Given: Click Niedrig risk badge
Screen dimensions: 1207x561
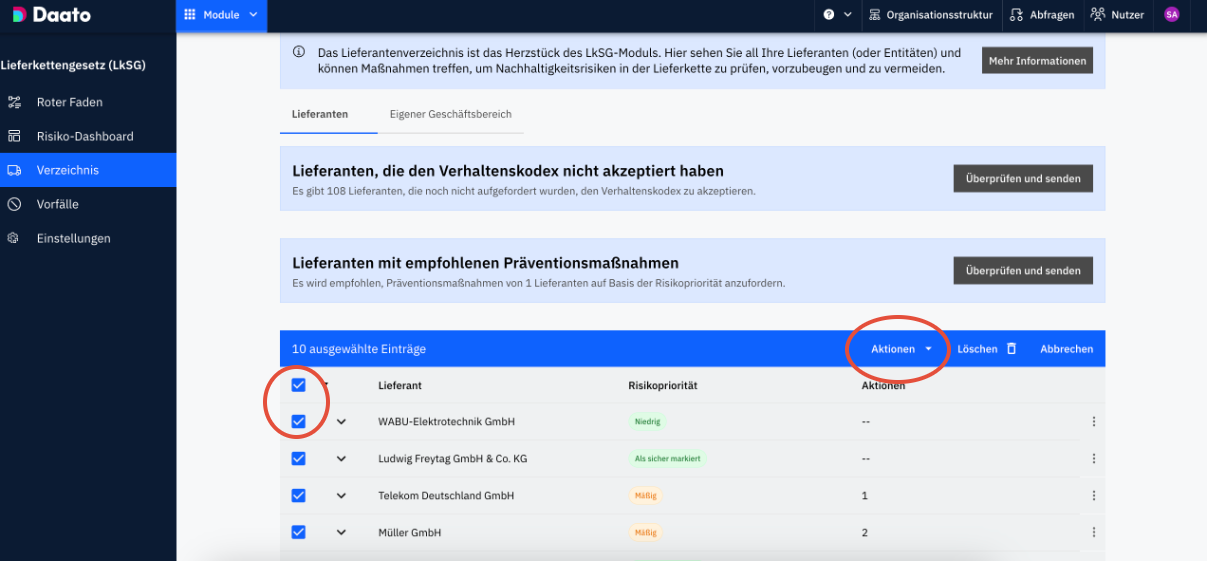Looking at the screenshot, I should pos(647,422).
